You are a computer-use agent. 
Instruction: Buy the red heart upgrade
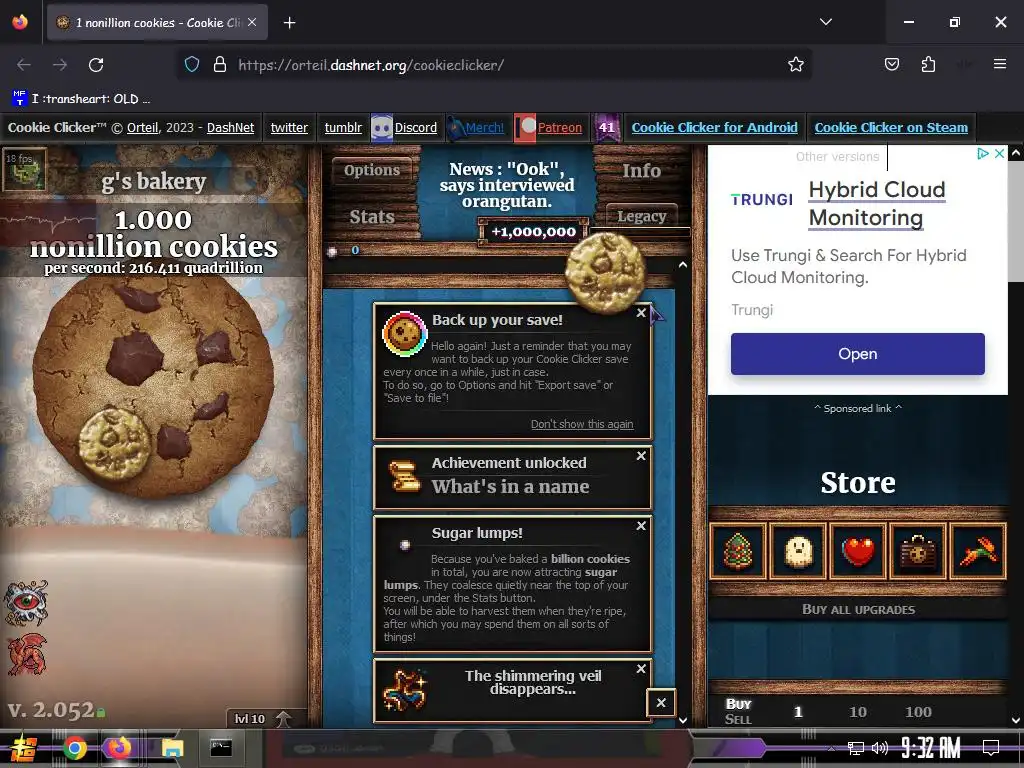pyautogui.click(x=858, y=551)
